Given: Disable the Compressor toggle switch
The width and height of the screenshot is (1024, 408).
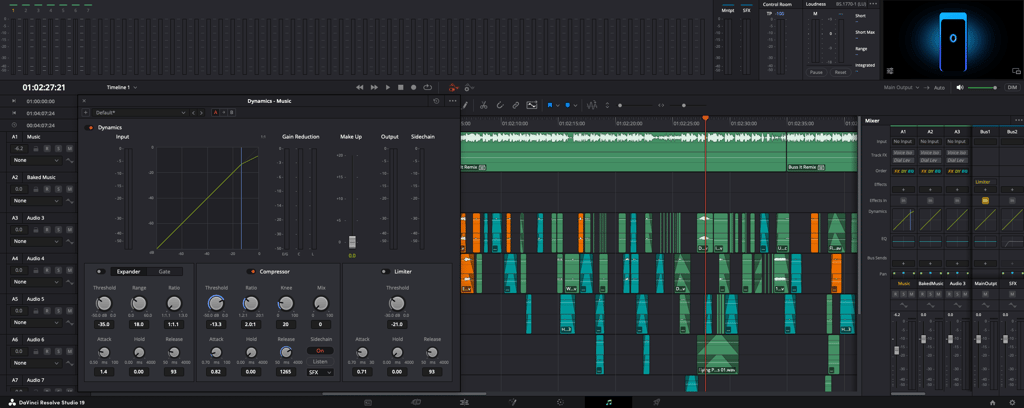Looking at the screenshot, I should 252,271.
